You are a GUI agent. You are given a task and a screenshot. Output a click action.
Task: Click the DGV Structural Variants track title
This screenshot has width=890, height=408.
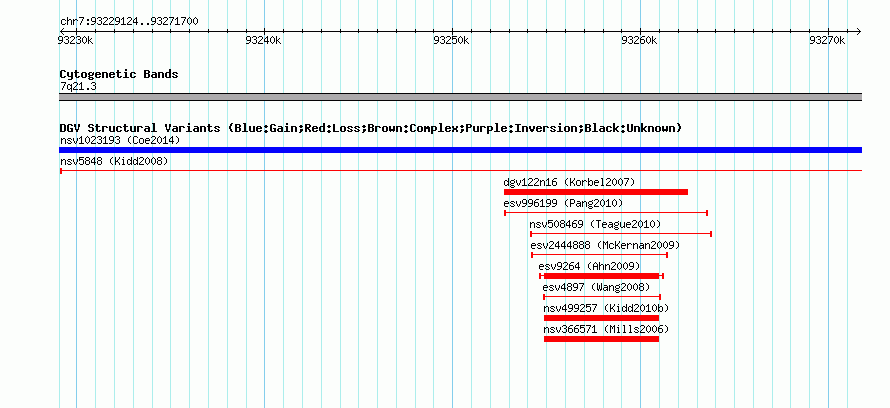coord(370,128)
